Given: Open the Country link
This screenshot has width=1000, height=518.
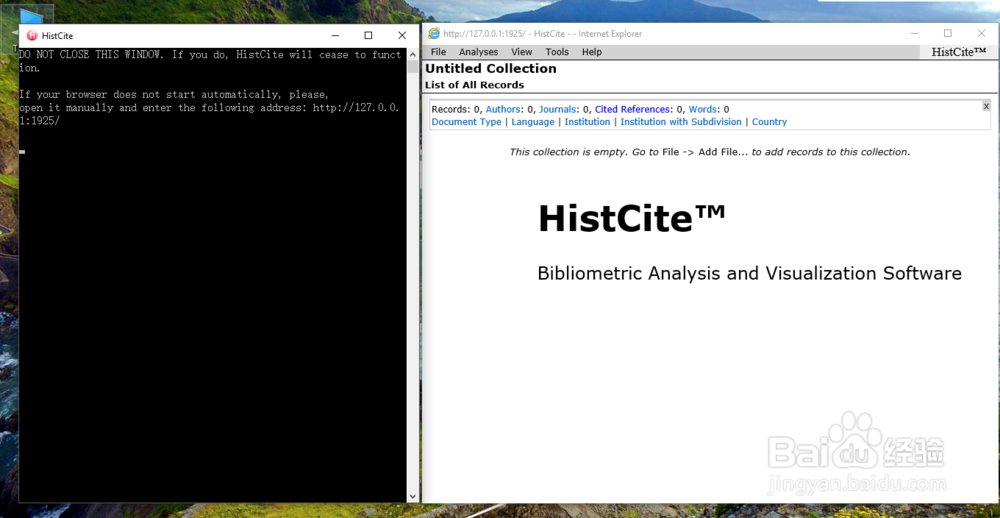Looking at the screenshot, I should coord(769,122).
